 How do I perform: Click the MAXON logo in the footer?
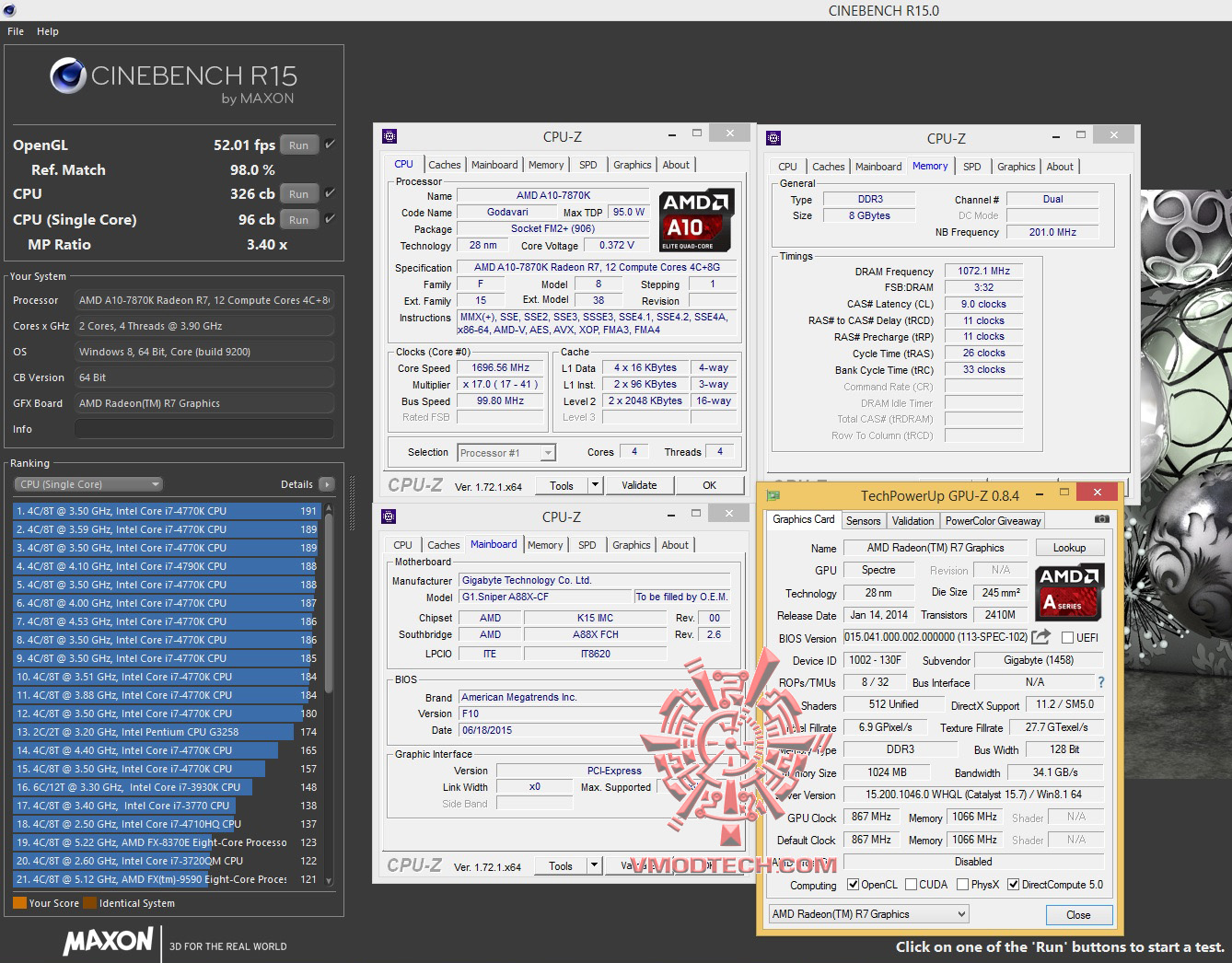click(x=109, y=941)
